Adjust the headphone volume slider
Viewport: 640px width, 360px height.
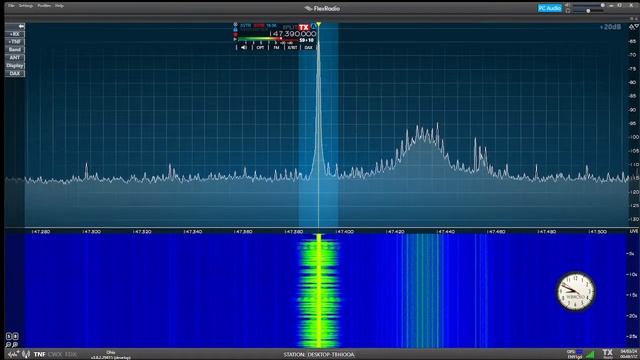[588, 11]
